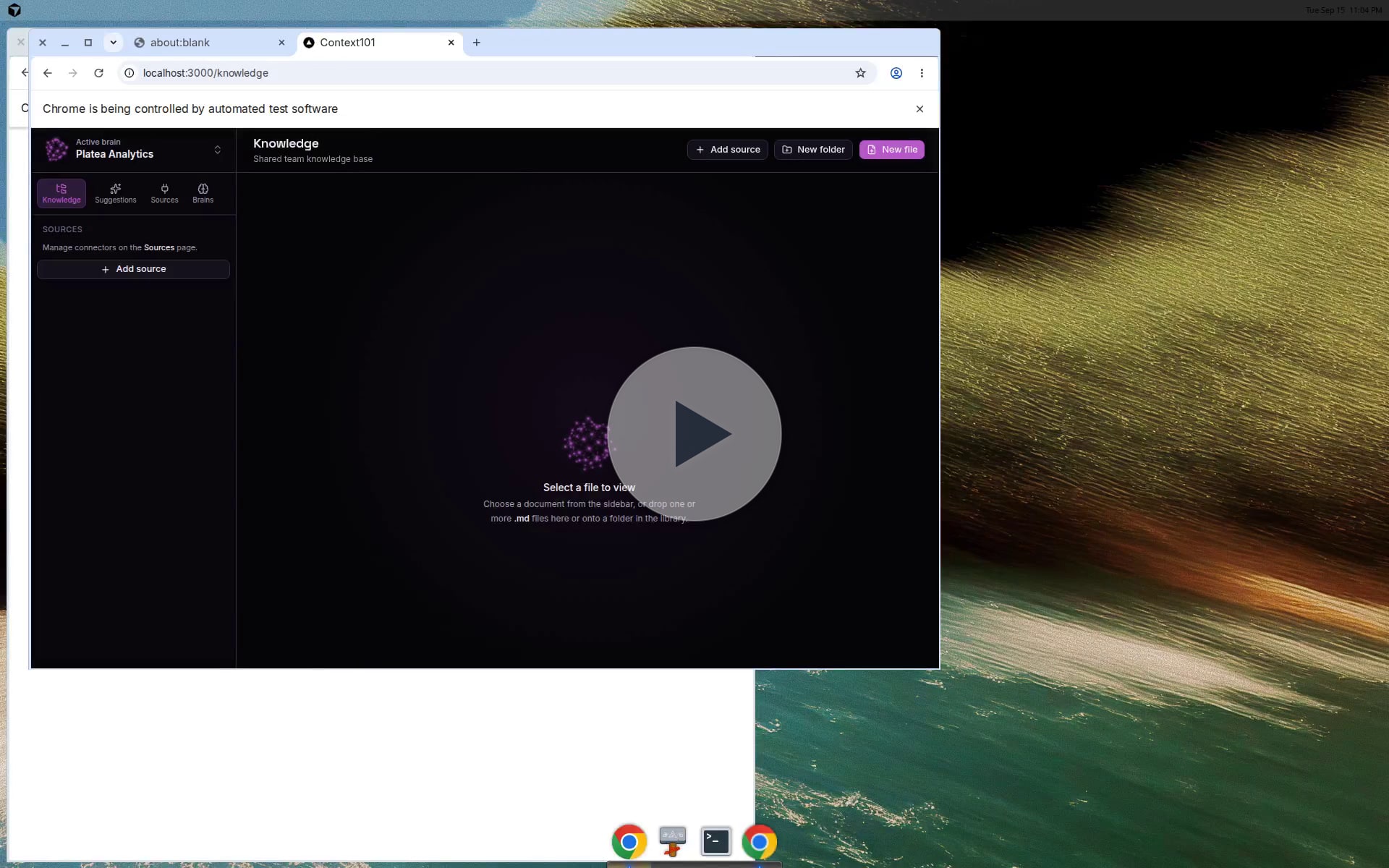This screenshot has width=1389, height=868.
Task: Select the Context101 tab
Action: pyautogui.click(x=380, y=43)
